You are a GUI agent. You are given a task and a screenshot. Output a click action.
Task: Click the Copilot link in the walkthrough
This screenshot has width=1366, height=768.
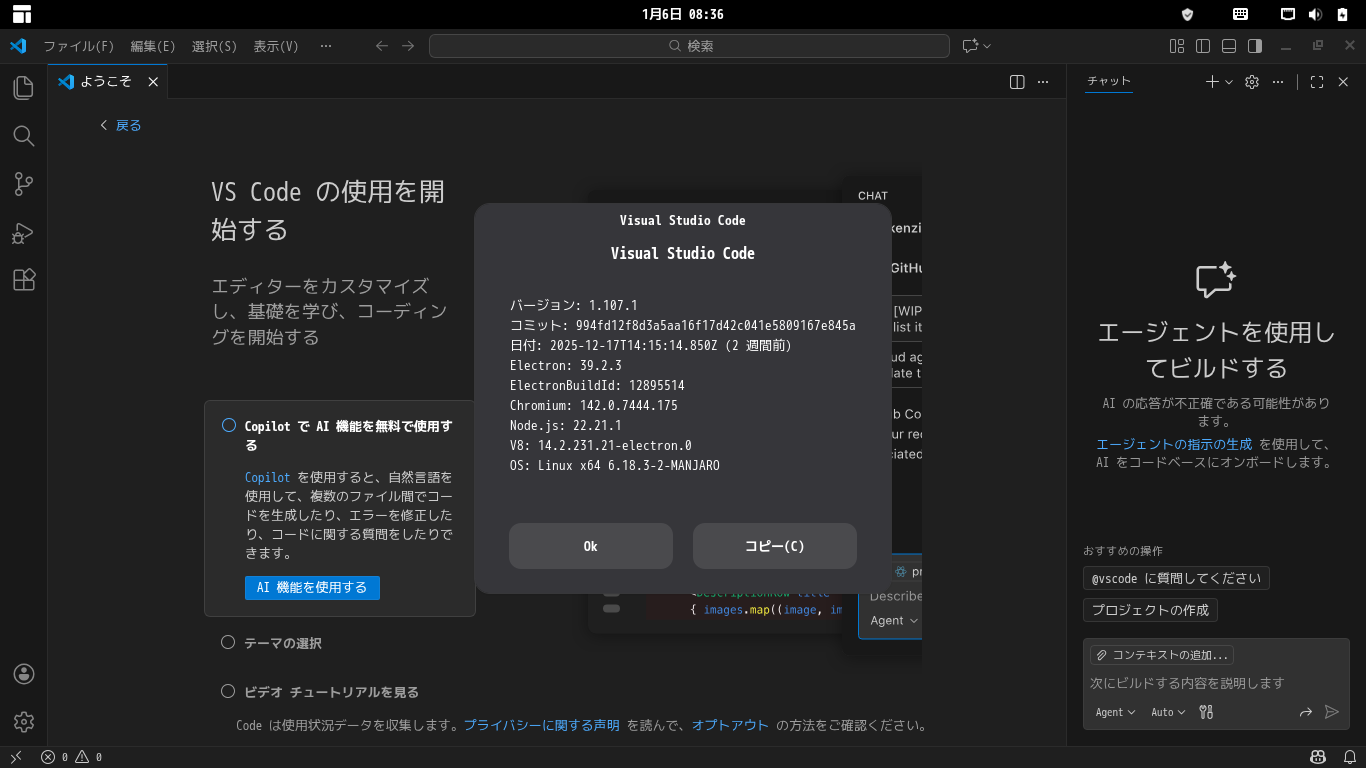coord(267,478)
